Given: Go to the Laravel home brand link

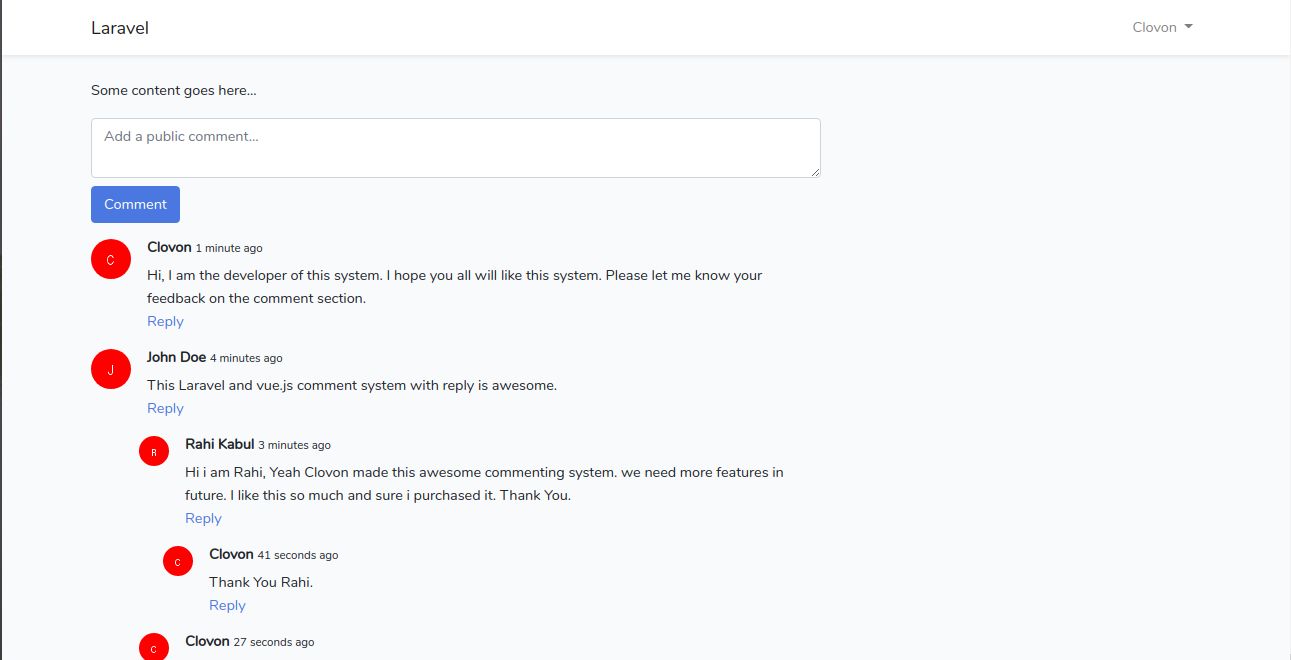Looking at the screenshot, I should pos(120,28).
